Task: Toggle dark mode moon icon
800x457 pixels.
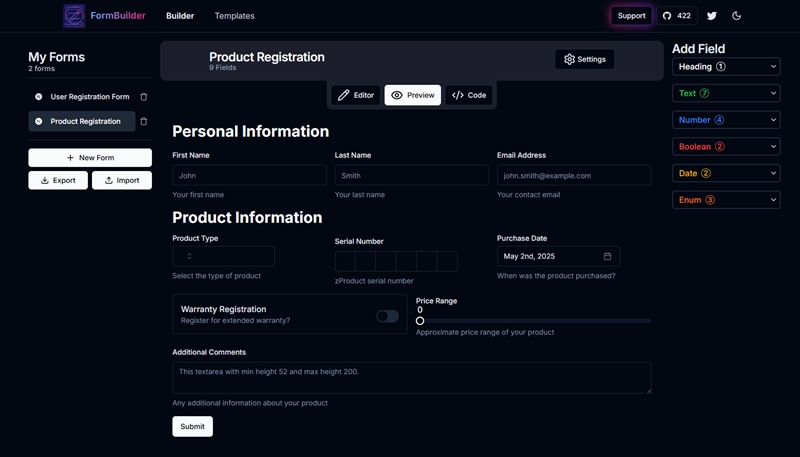Action: (737, 16)
